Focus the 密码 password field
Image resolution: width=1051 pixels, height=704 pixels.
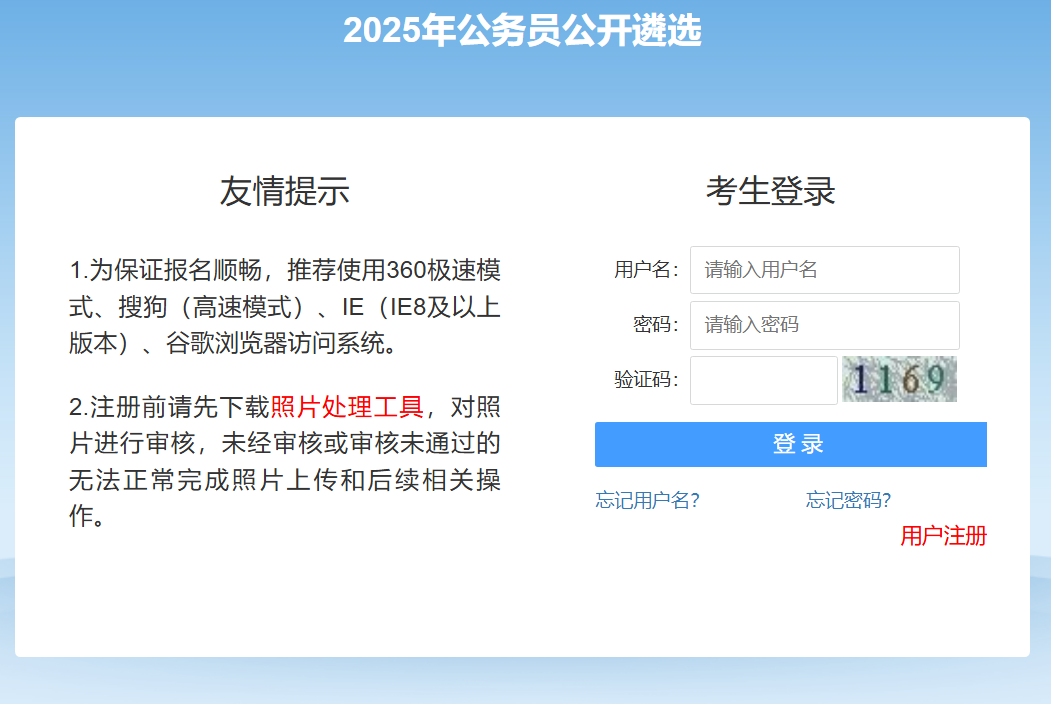824,325
